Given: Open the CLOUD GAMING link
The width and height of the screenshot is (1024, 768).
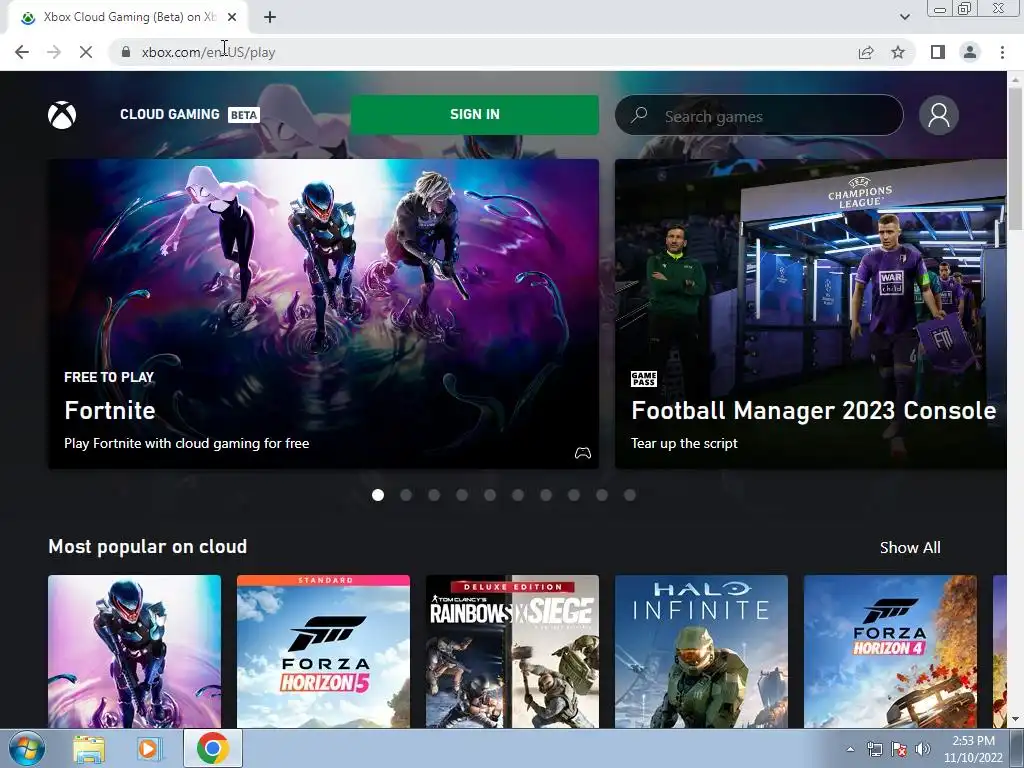Looking at the screenshot, I should click(170, 114).
